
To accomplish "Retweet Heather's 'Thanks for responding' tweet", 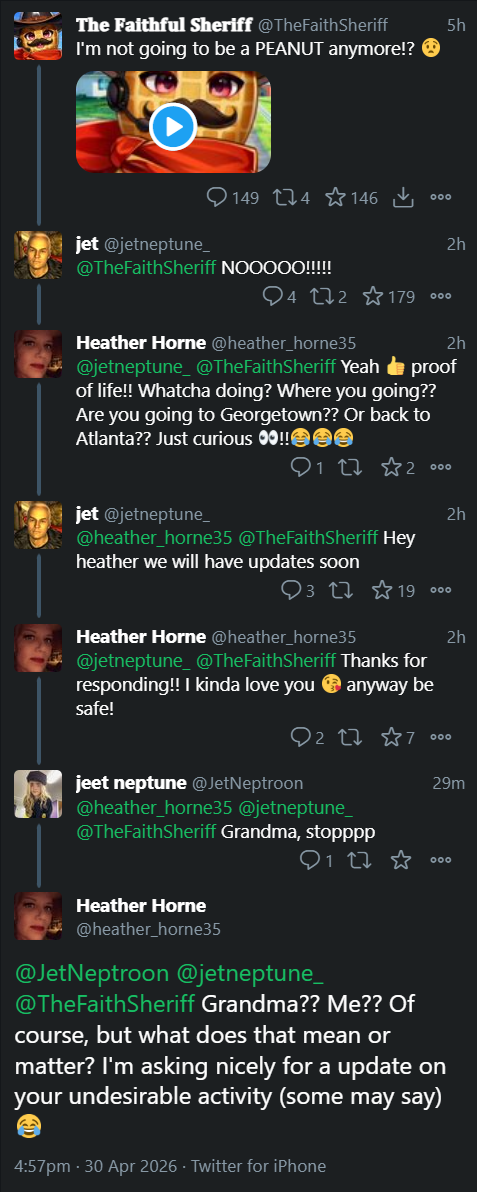I will pos(350,737).
